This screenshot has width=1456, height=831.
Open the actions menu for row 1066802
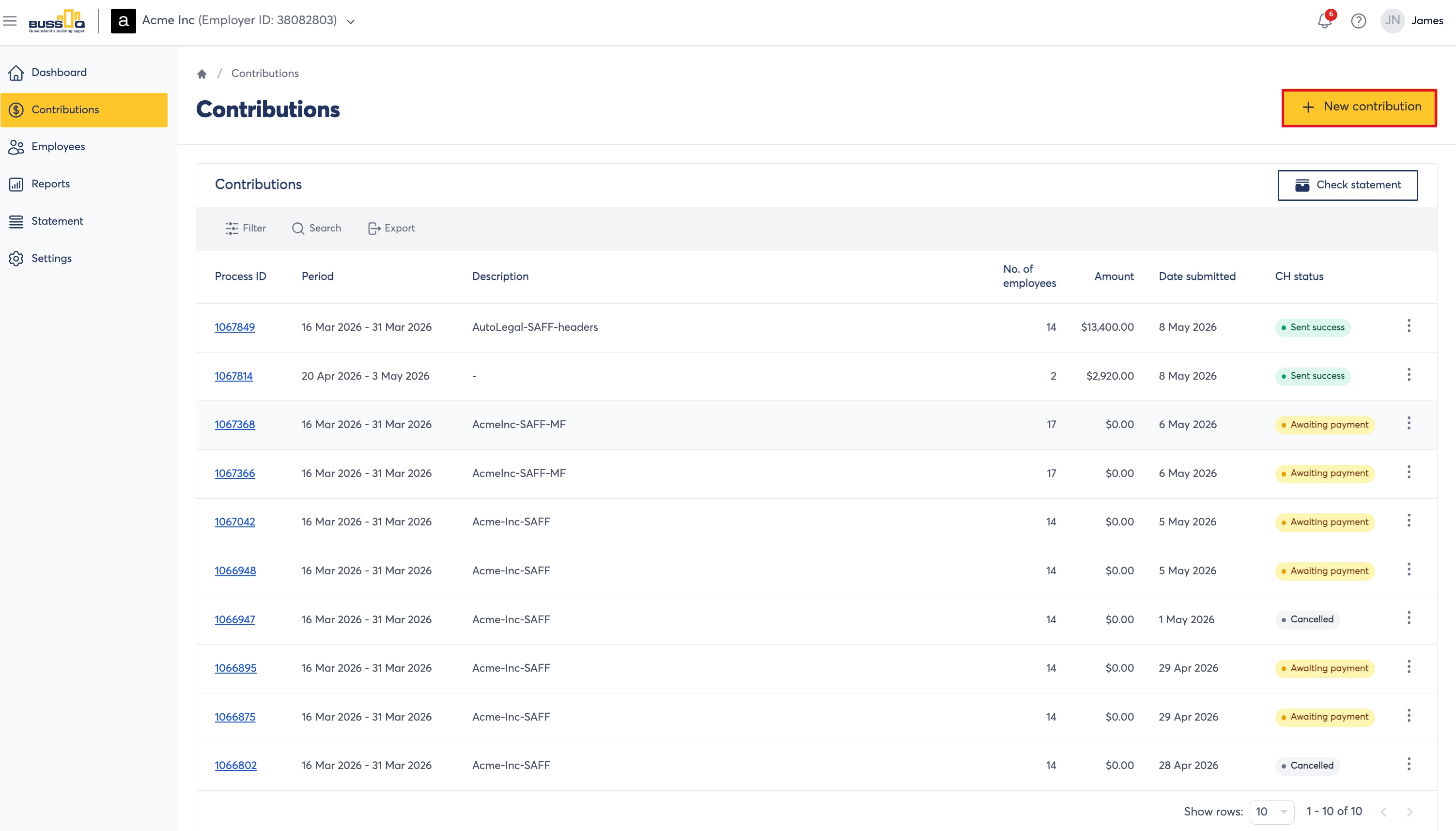pyautogui.click(x=1409, y=764)
